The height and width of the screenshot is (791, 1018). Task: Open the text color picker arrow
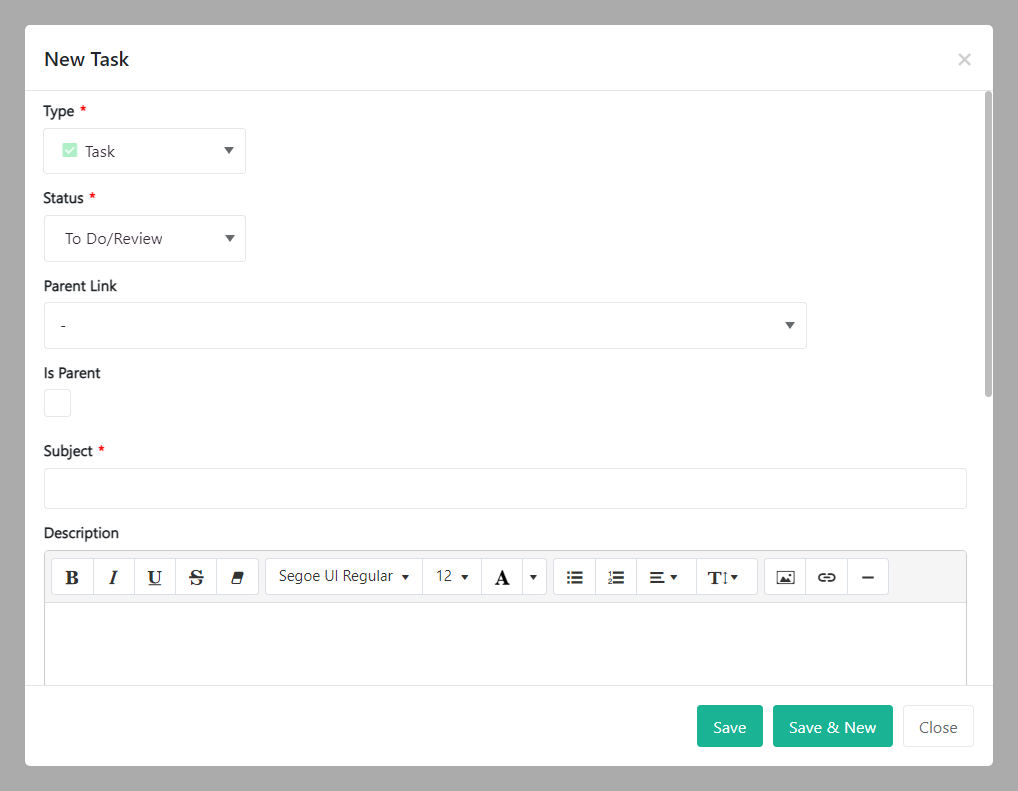tap(533, 577)
